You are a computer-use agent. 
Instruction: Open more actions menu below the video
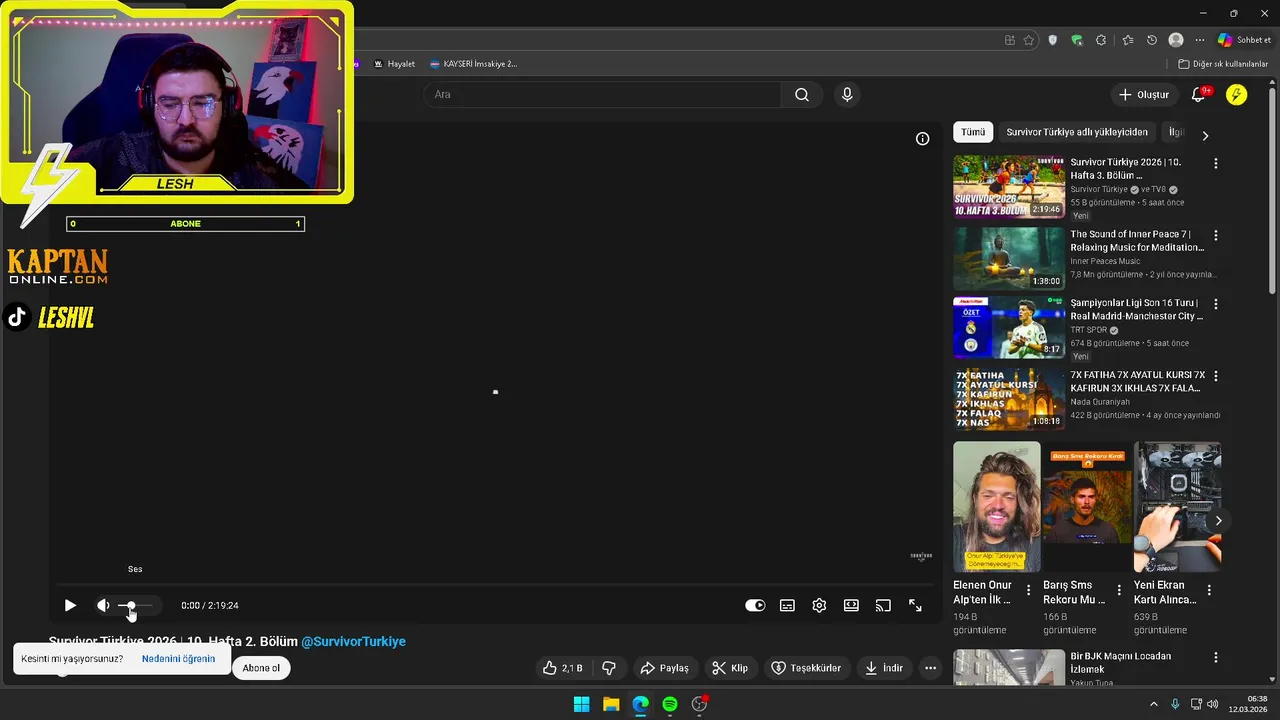[930, 668]
